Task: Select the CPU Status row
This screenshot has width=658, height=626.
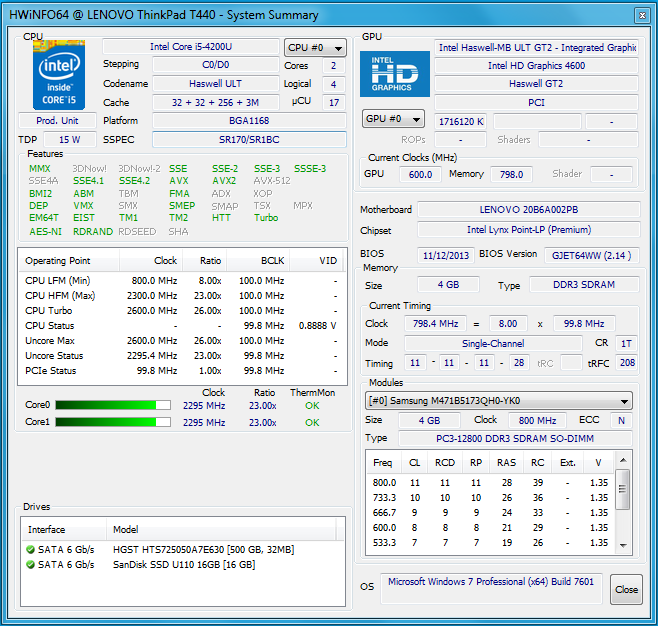Action: (182, 326)
